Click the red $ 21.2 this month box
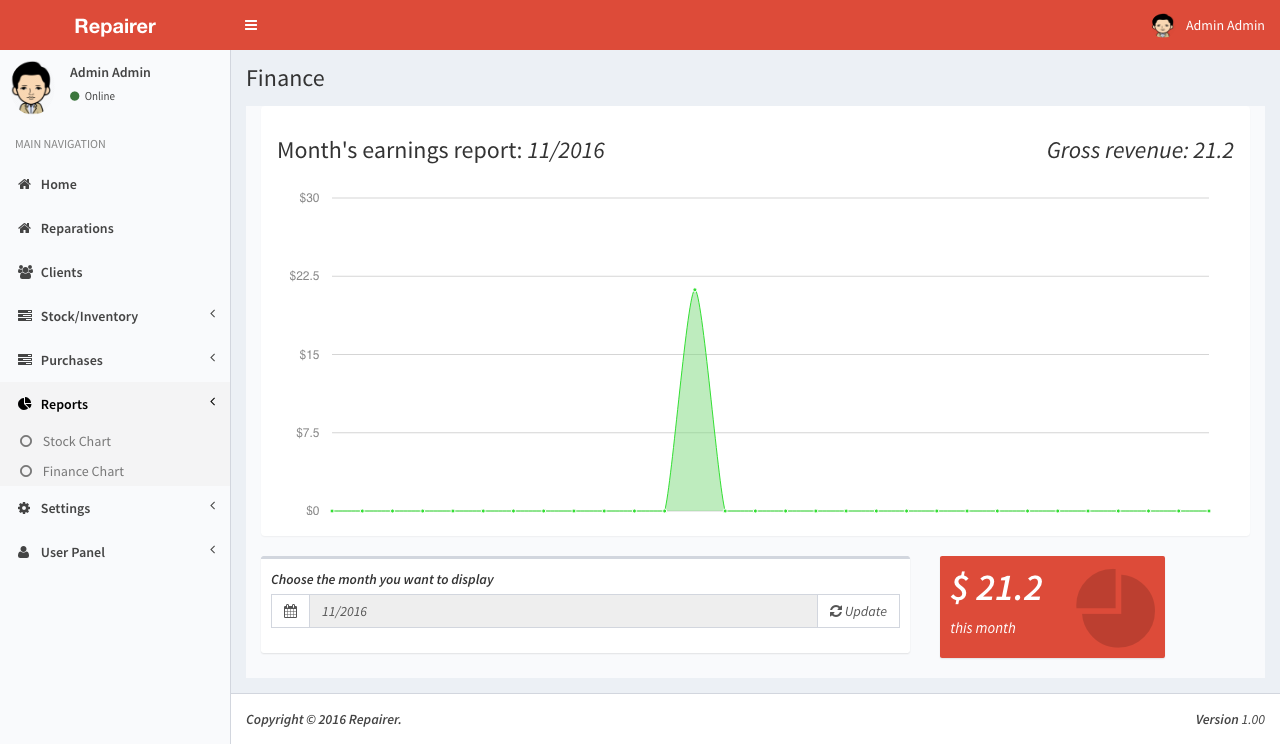1280x744 pixels. click(1052, 607)
